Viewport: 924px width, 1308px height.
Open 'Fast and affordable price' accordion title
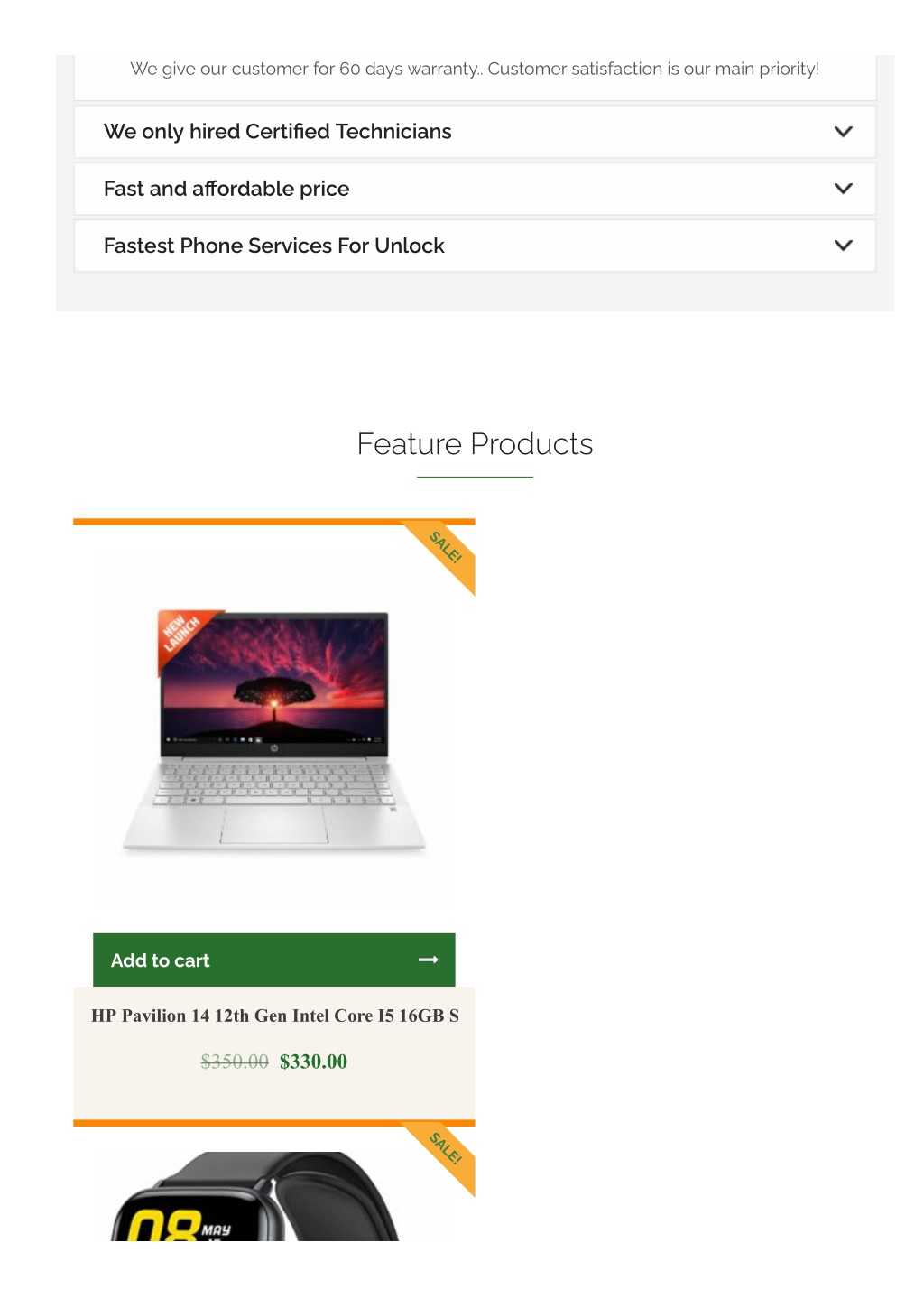226,189
